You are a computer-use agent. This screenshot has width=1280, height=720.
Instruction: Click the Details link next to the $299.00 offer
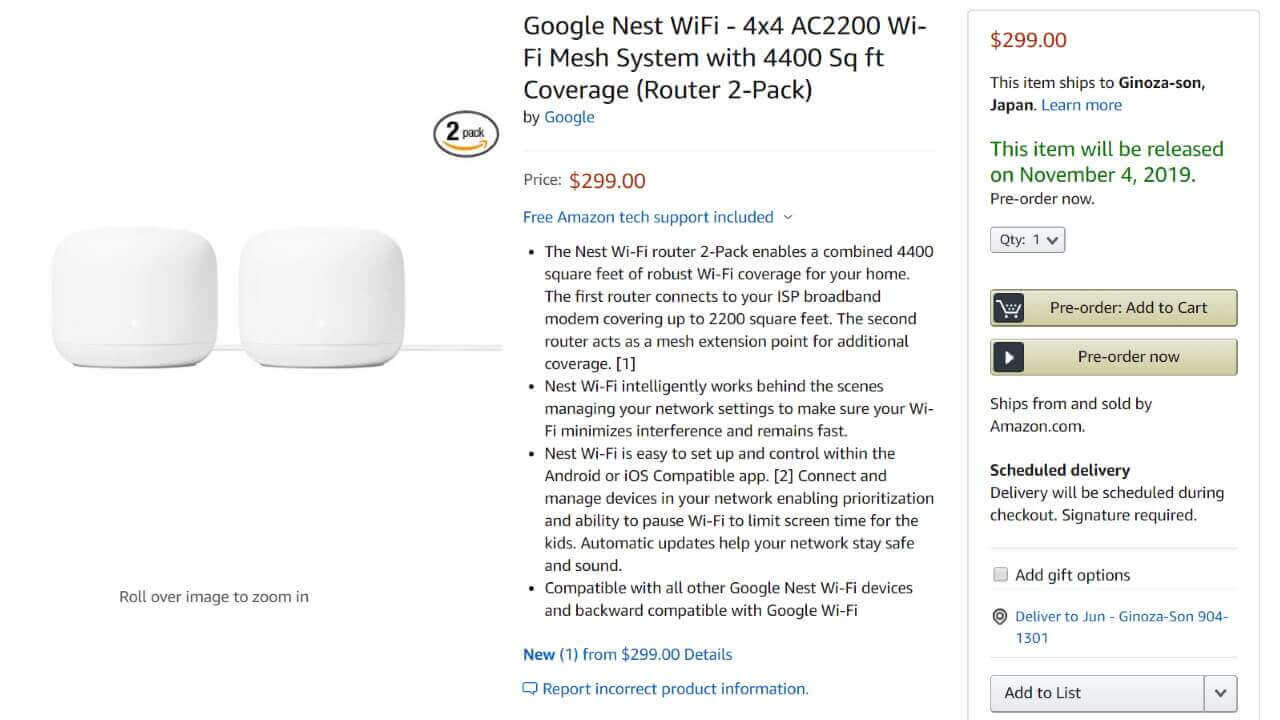point(708,654)
